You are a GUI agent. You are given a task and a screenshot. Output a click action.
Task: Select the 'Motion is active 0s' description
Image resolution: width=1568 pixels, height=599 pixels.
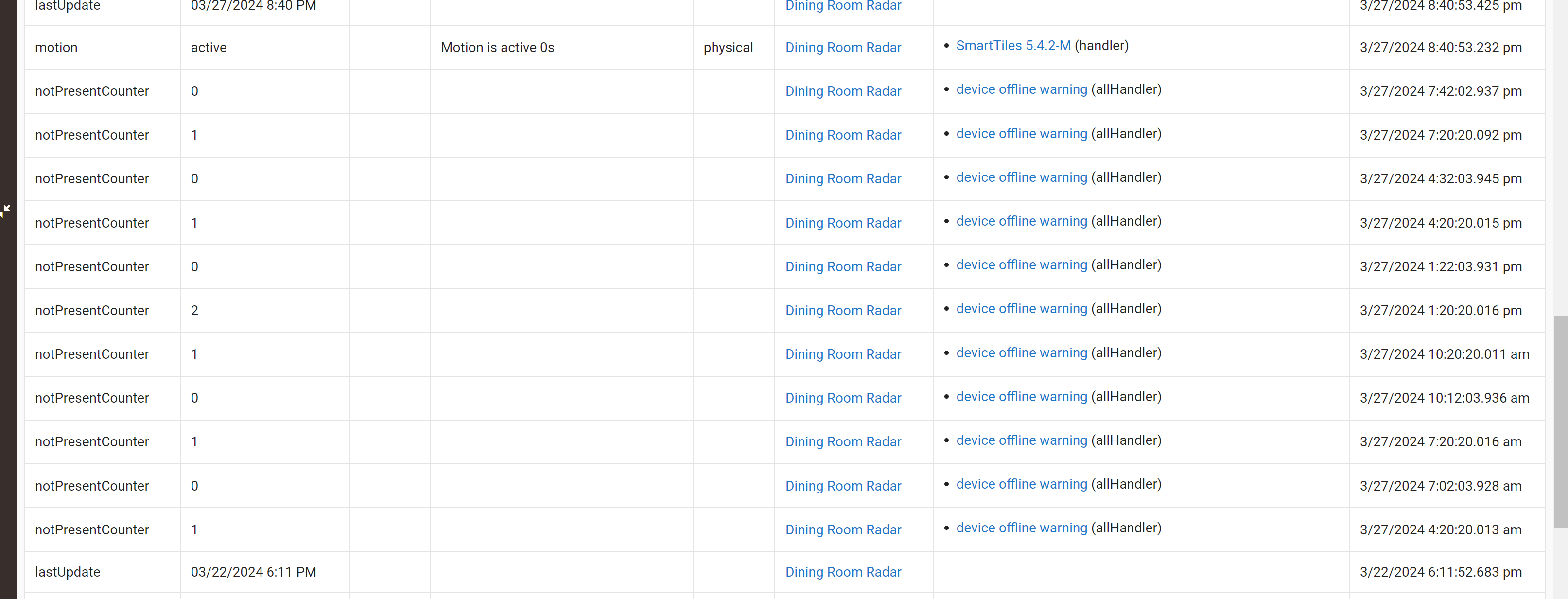tap(497, 48)
